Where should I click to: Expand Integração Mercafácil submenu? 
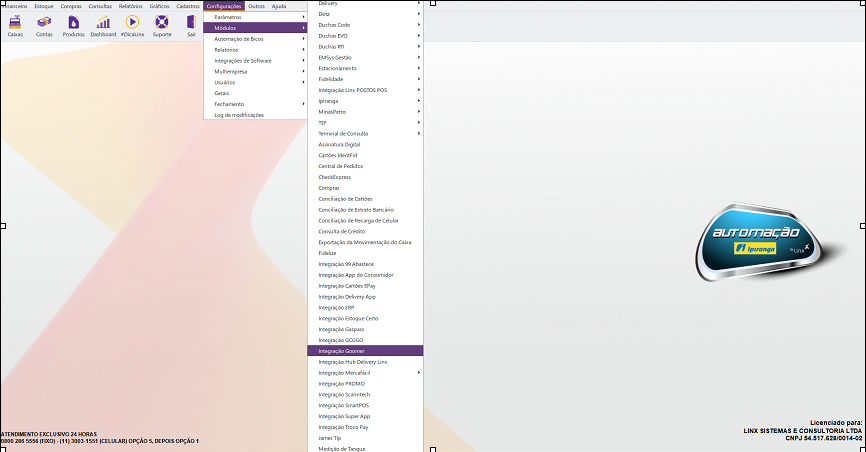coord(365,372)
